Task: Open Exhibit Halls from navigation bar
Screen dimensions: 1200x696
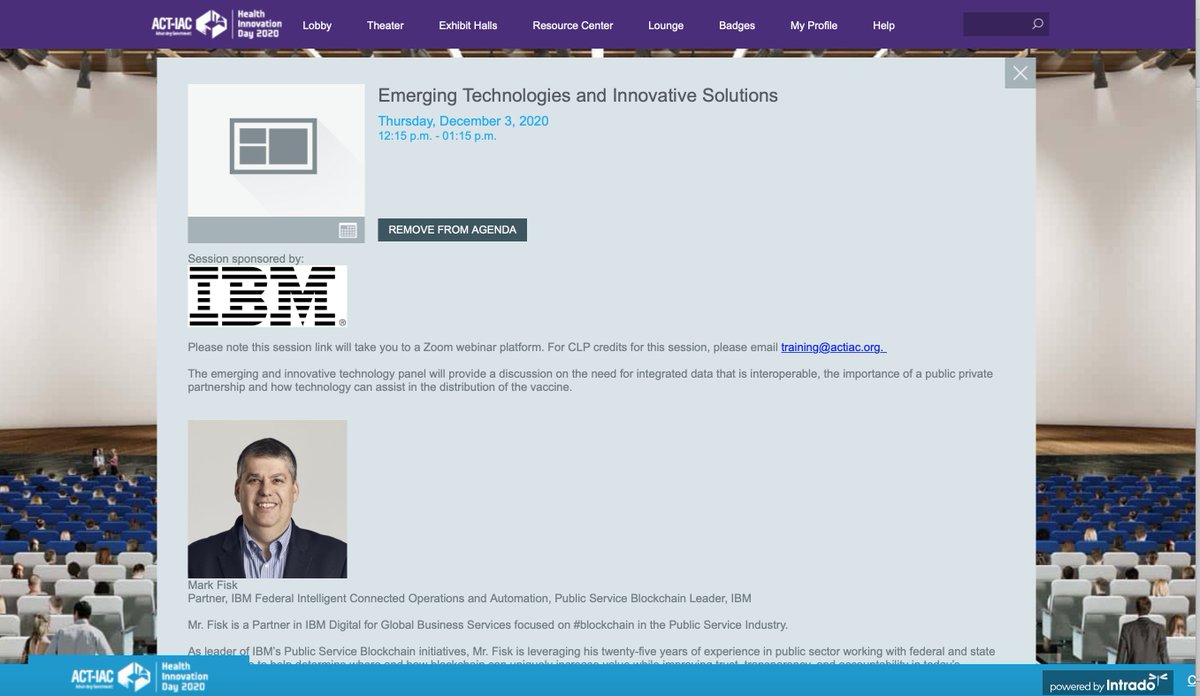Action: pos(469,25)
